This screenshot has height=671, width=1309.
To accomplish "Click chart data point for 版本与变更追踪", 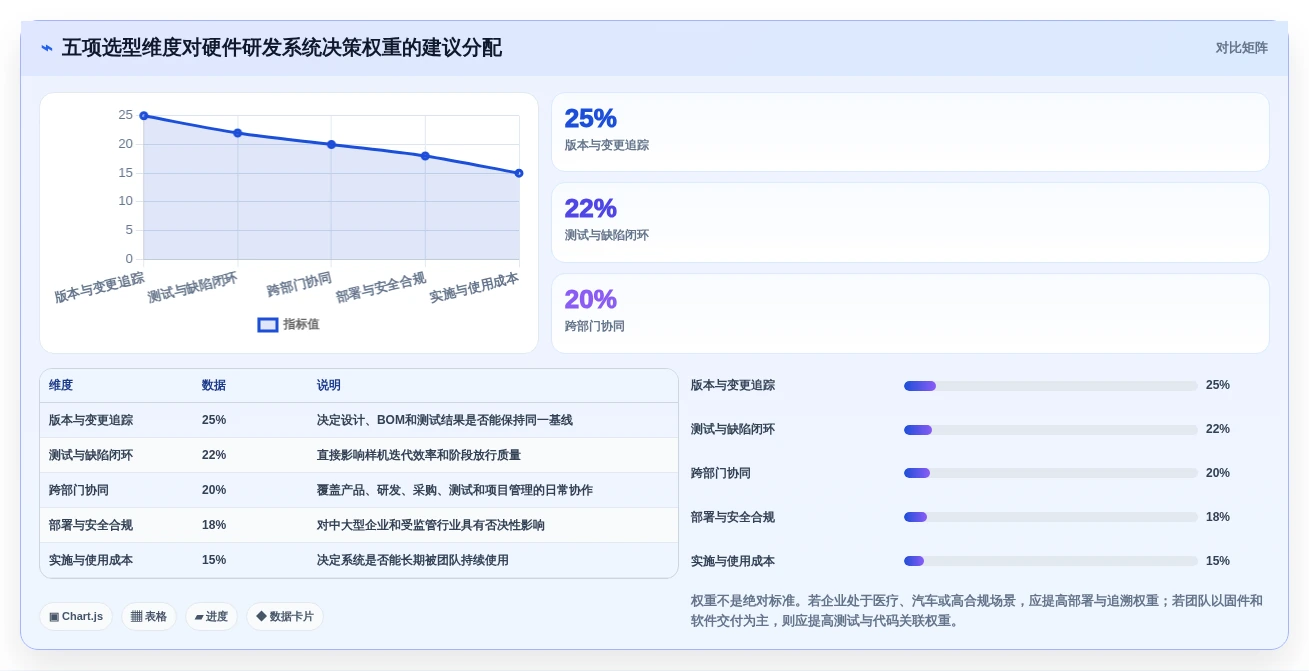I will point(144,116).
